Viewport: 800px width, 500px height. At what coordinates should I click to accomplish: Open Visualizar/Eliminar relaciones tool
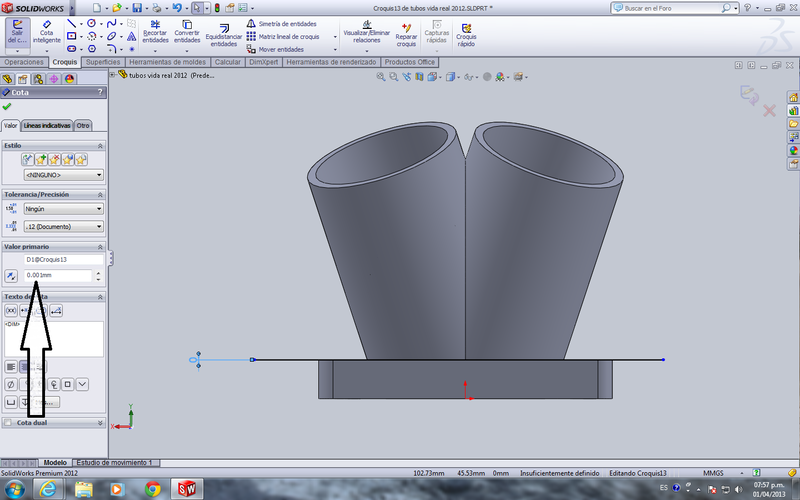366,32
